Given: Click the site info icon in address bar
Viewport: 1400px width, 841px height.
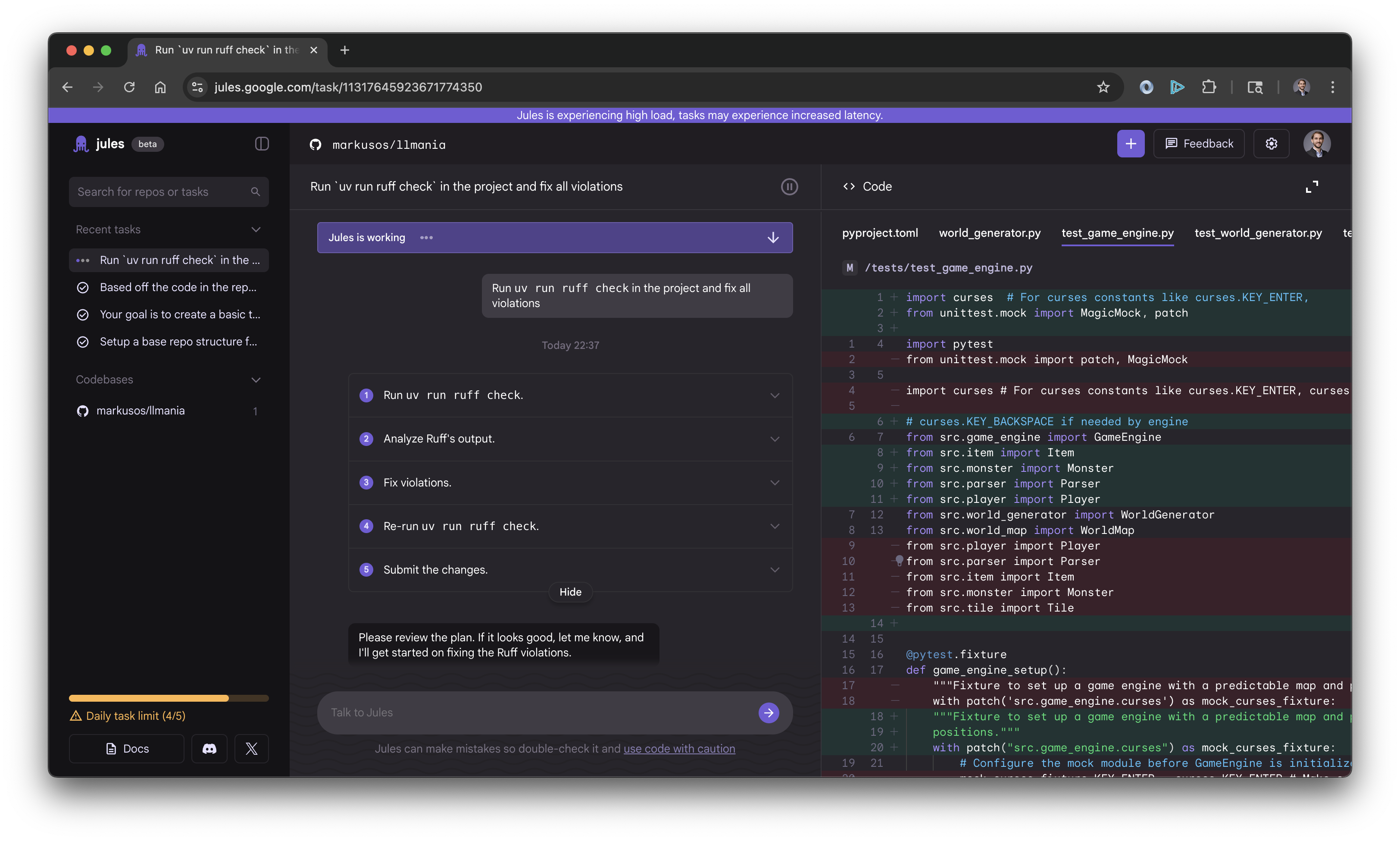Looking at the screenshot, I should (x=197, y=87).
